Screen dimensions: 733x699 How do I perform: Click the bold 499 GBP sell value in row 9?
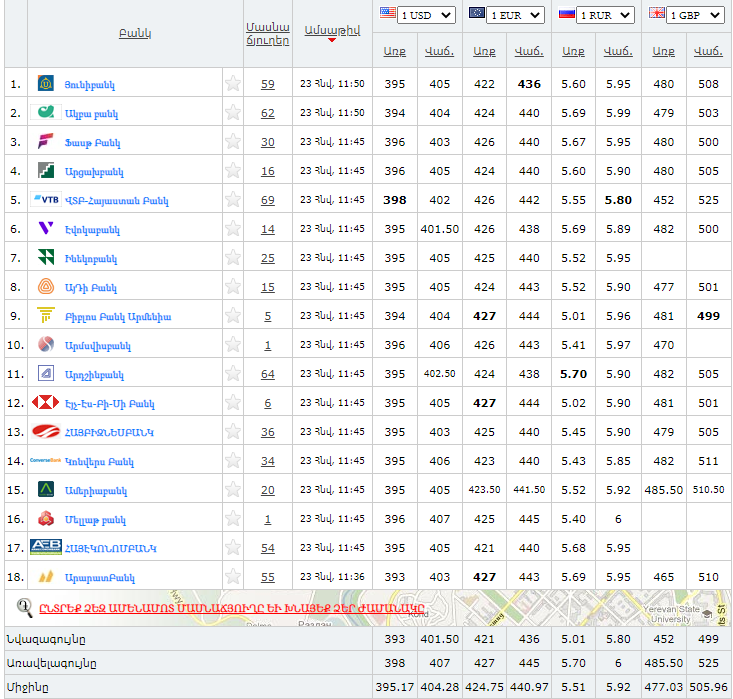pos(708,316)
